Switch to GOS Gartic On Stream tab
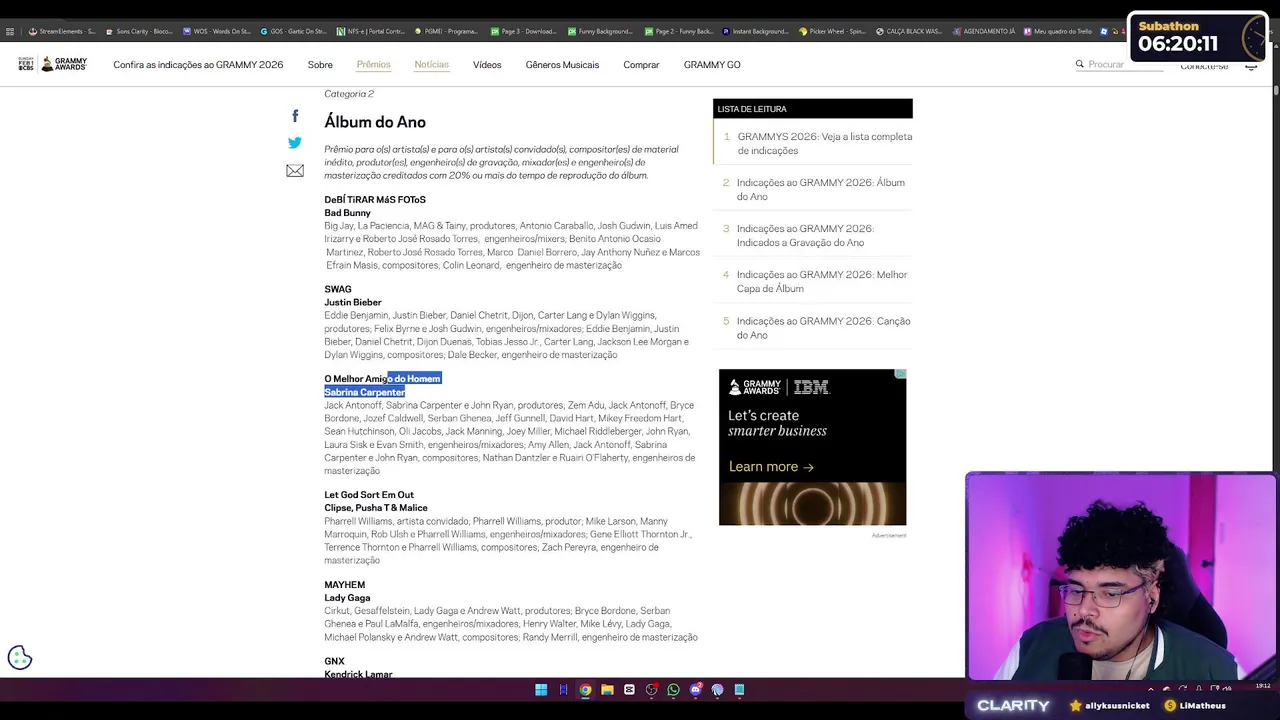Image resolution: width=1280 pixels, height=720 pixels. click(x=294, y=31)
